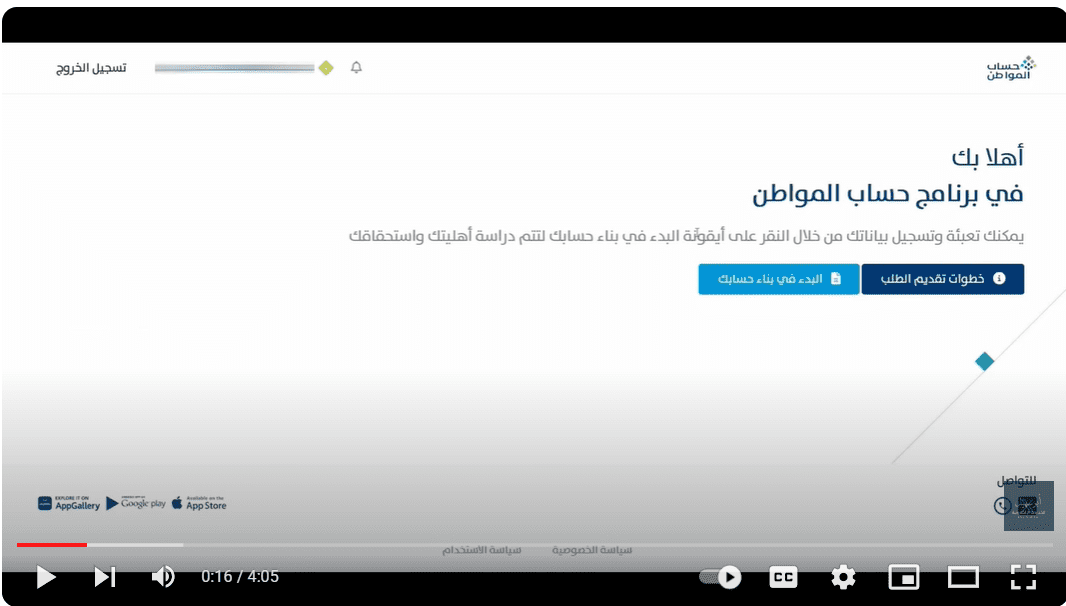The image size is (1066, 606).
Task: Seek along the red video progress bar
Action: tap(52, 545)
